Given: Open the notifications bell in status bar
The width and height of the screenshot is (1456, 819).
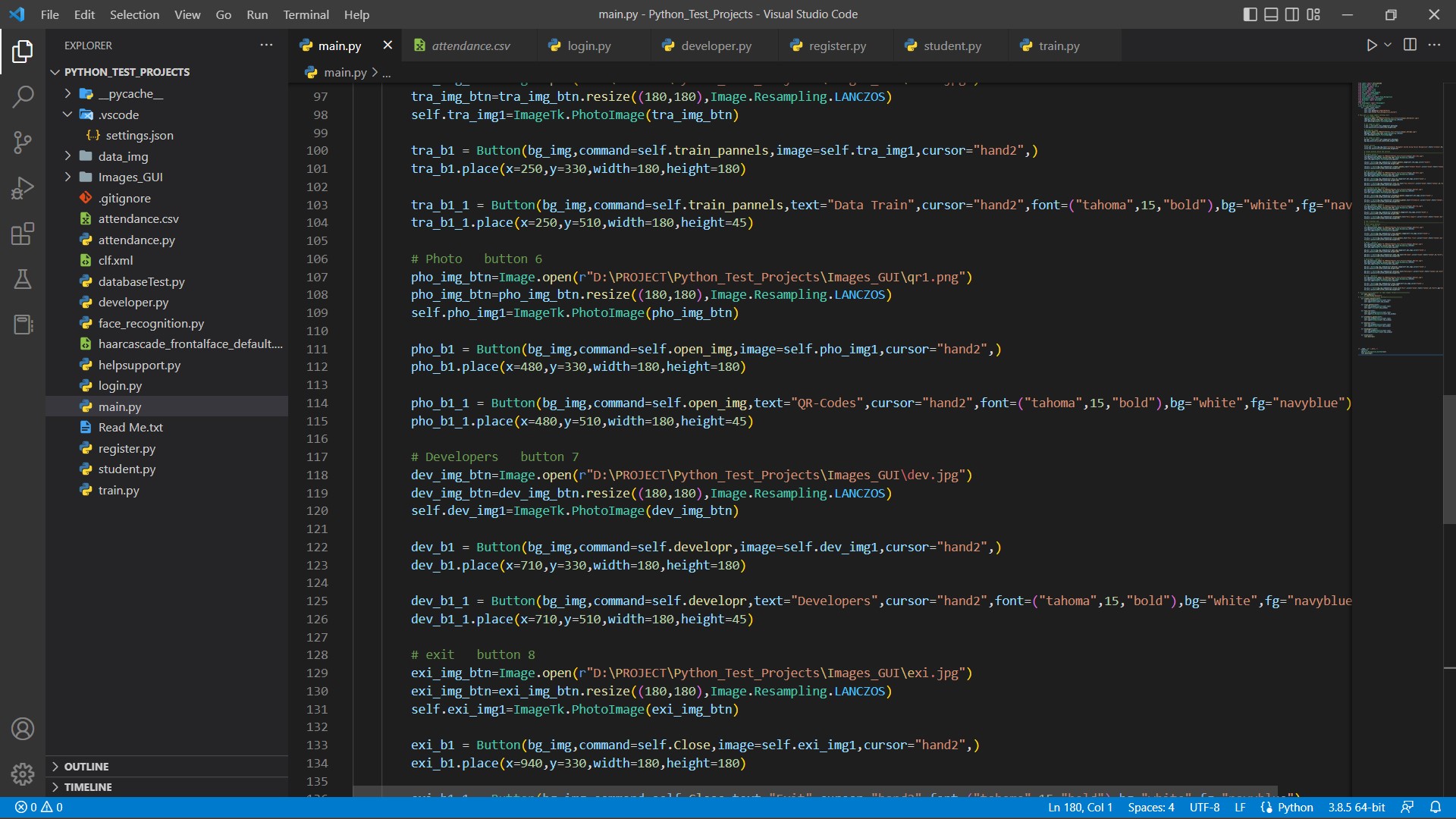Looking at the screenshot, I should [x=1436, y=808].
